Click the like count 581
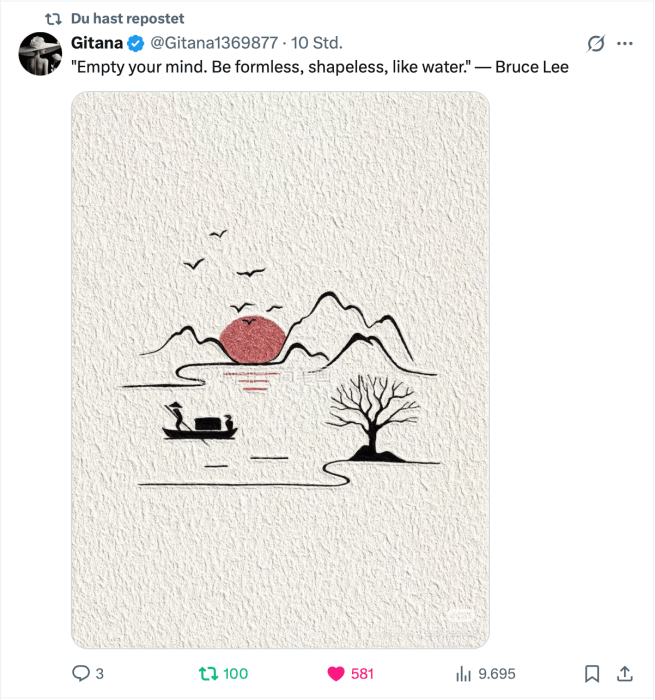Image resolution: width=655 pixels, height=700 pixels. pyautogui.click(x=362, y=674)
